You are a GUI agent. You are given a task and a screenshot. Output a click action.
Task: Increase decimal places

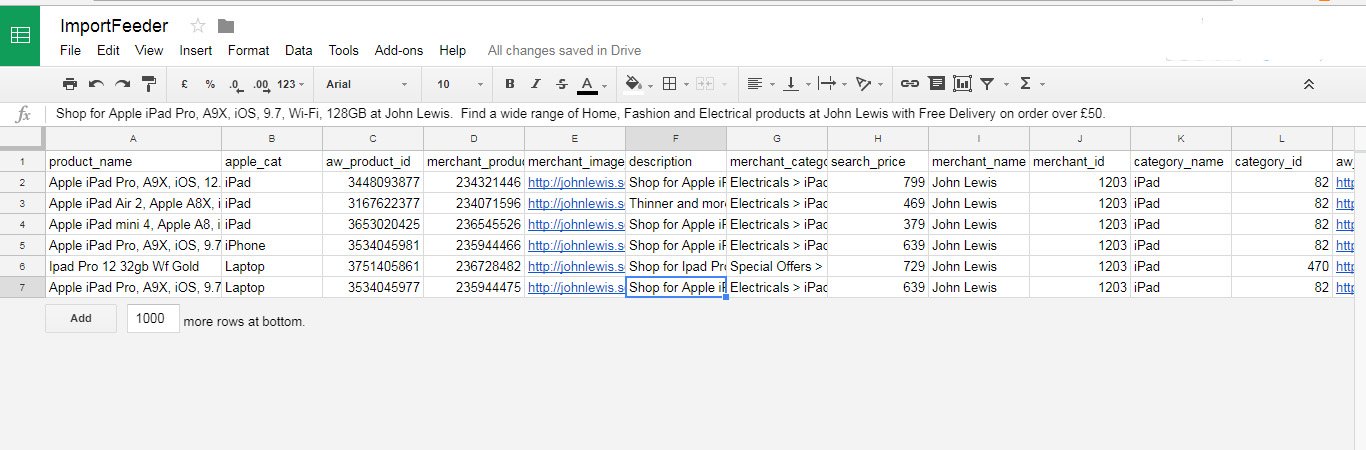(261, 84)
